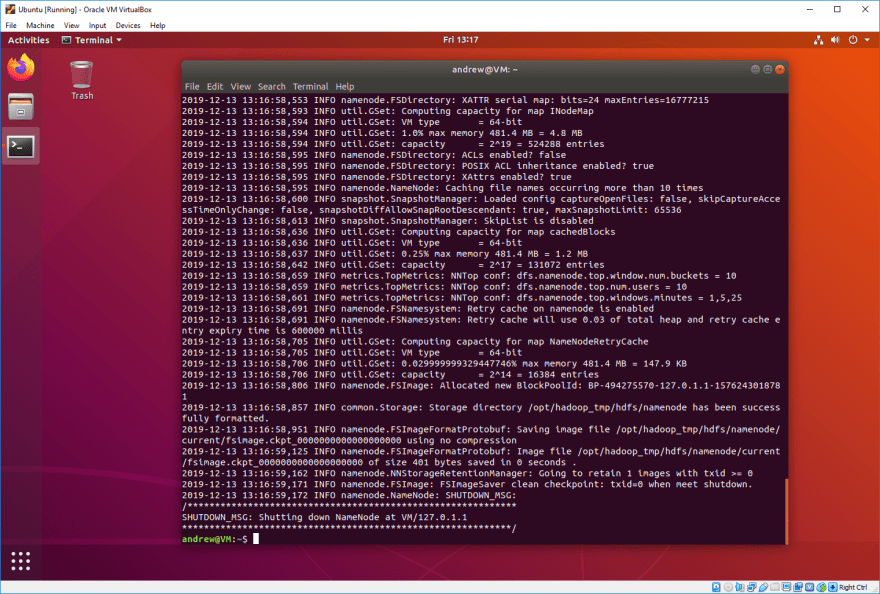880x594 pixels.
Task: Open the Terminal app menu in top bar
Action: pos(91,40)
